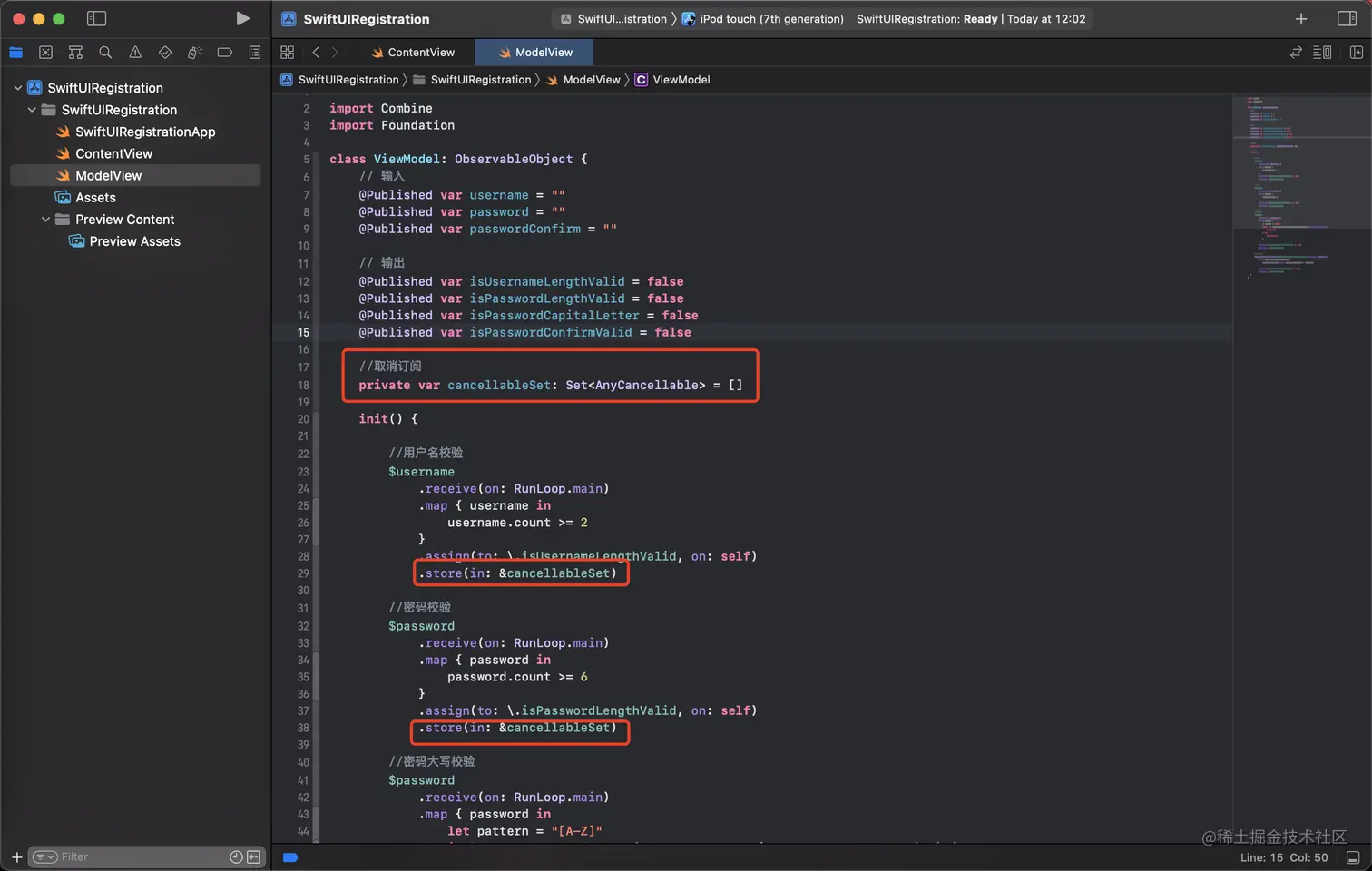Collapse the SwiftUIRegistration folder group
Viewport: 1372px width, 871px height.
click(33, 110)
